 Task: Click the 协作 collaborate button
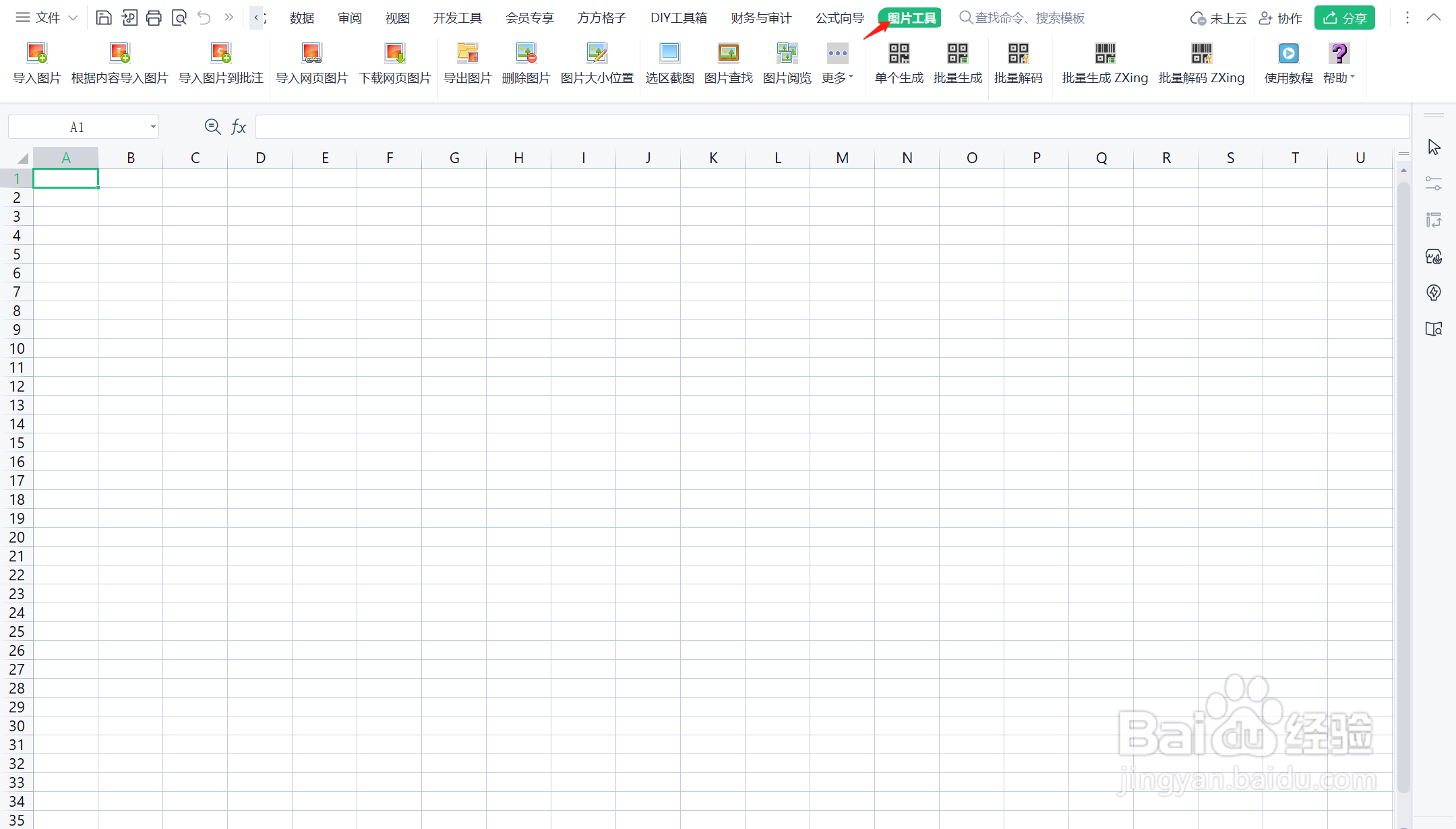point(1281,18)
